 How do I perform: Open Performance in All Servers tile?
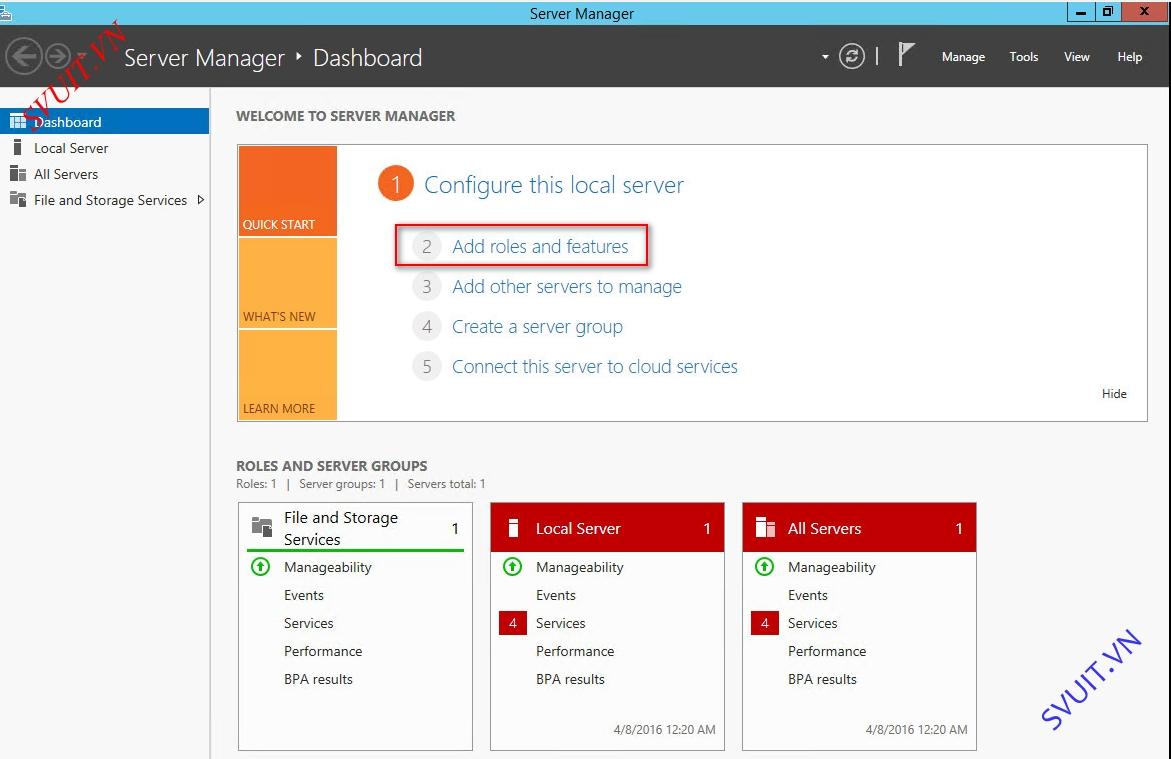coord(827,651)
